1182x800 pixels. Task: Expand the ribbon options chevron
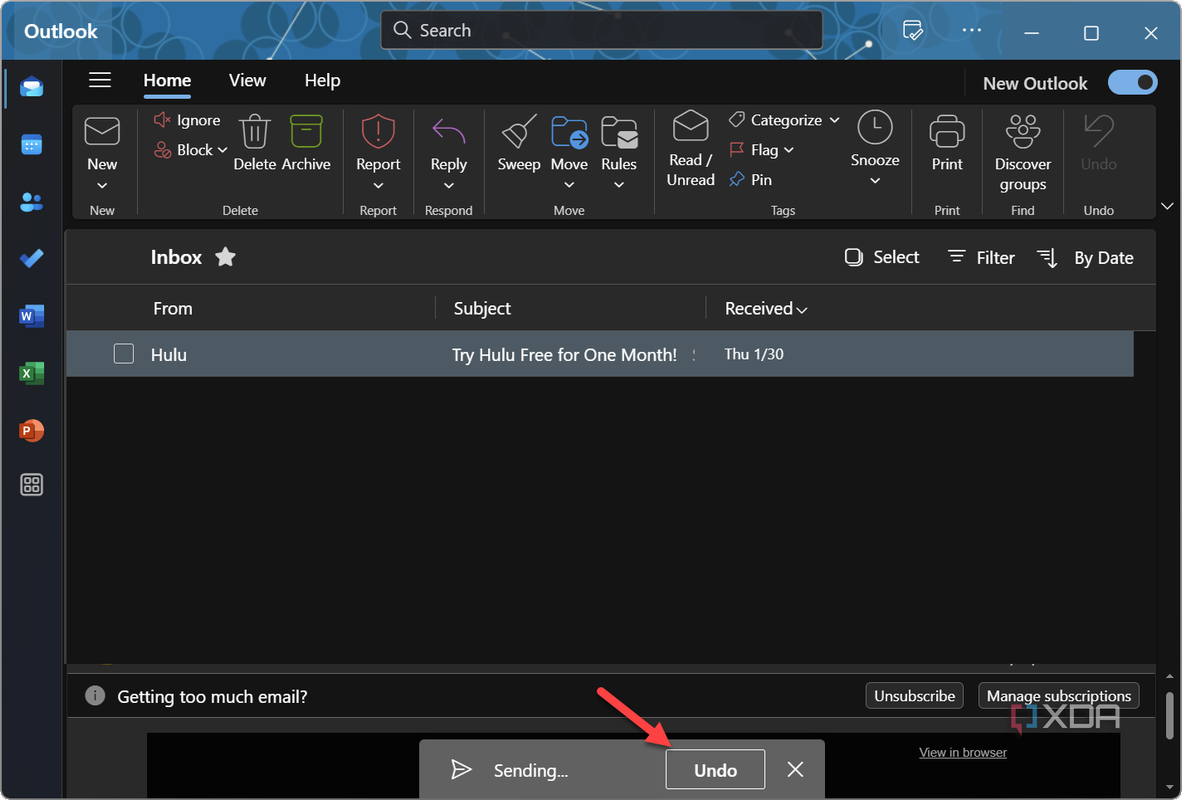pos(1167,206)
